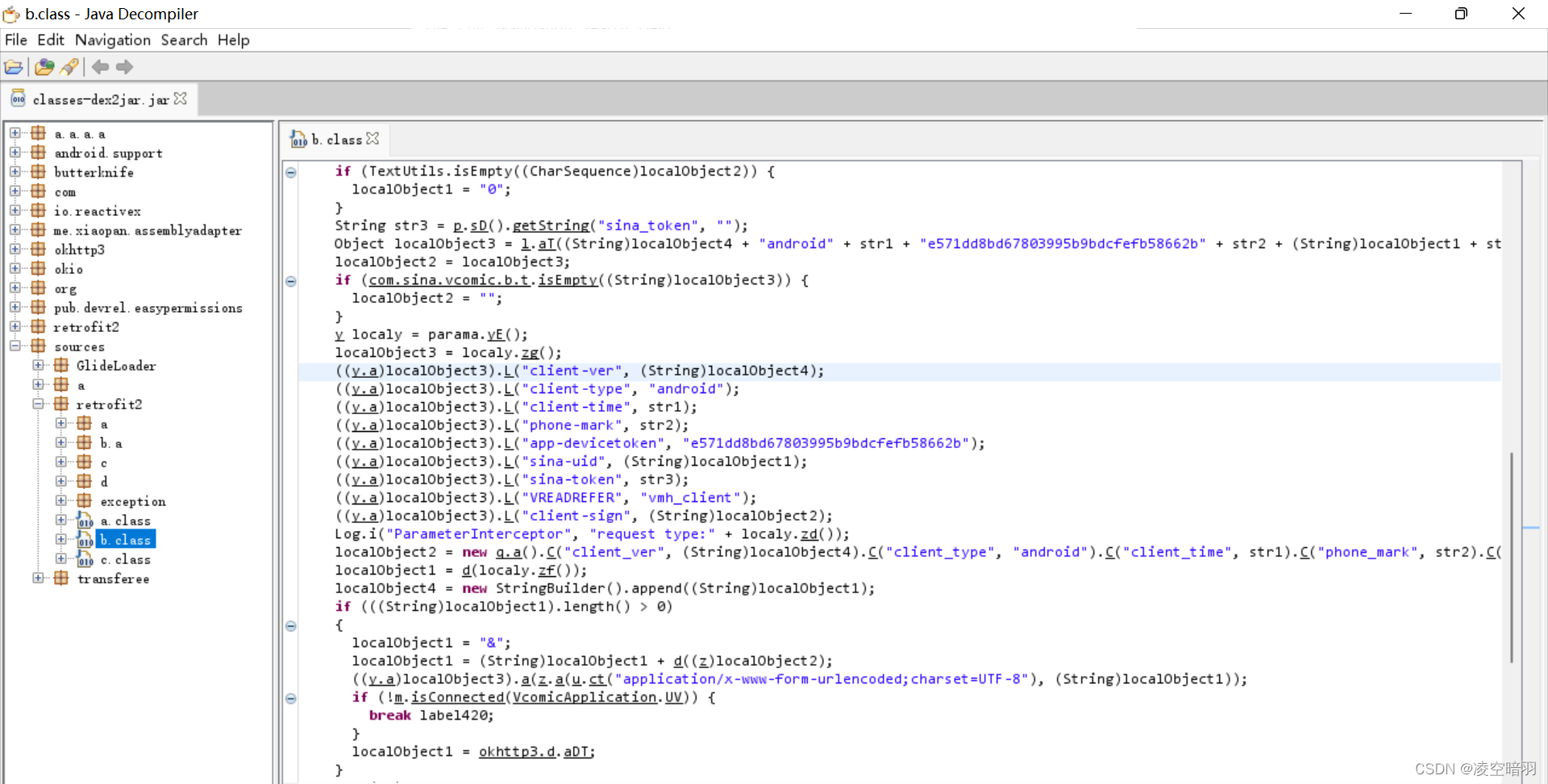
Task: Expand the transferee package node
Action: pyautogui.click(x=38, y=578)
